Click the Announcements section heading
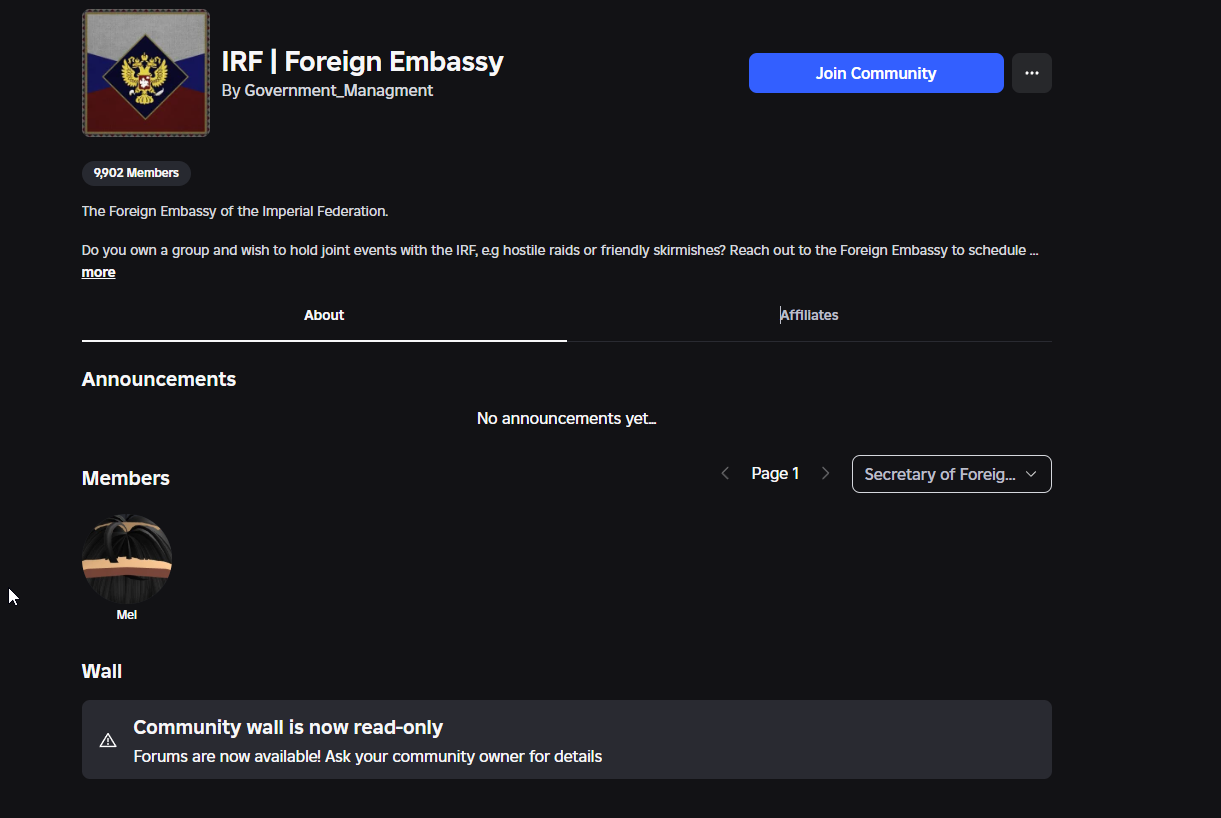 (159, 379)
